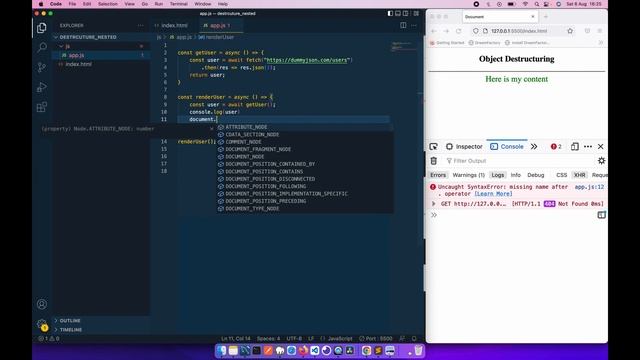Clear the console with the trash icon
This screenshot has width=640, height=360.
433,161
